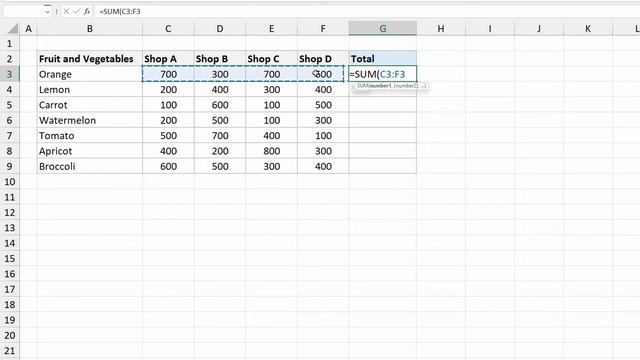
Task: Click the 'Orange' cell
Action: click(x=89, y=74)
